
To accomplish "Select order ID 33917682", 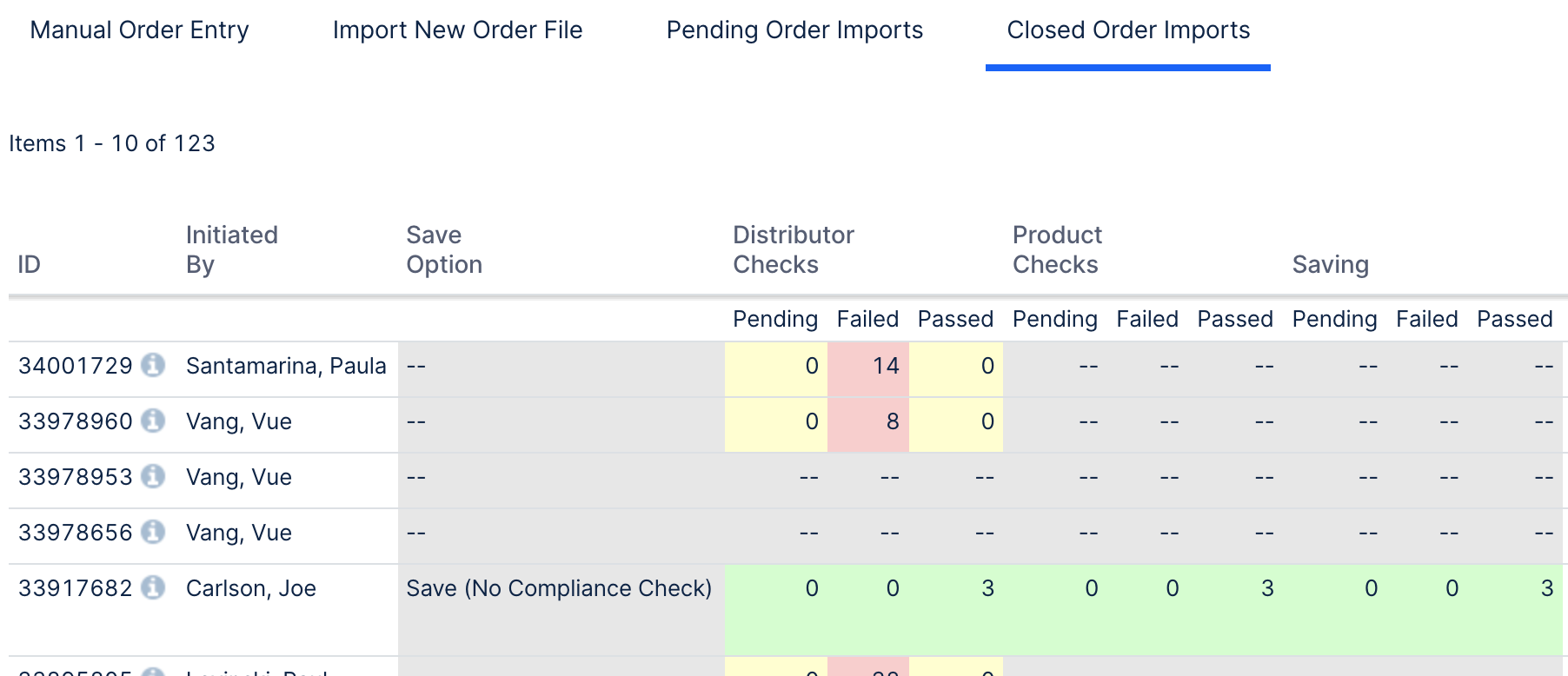I will coord(75,588).
